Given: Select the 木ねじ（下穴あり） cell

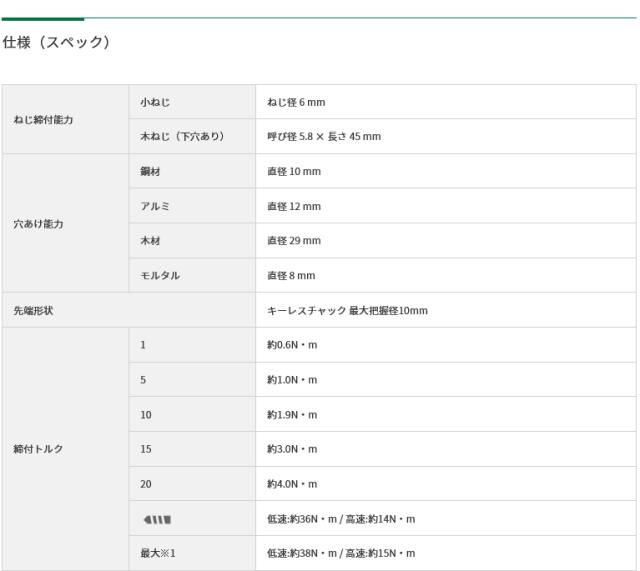Looking at the screenshot, I should [192, 136].
